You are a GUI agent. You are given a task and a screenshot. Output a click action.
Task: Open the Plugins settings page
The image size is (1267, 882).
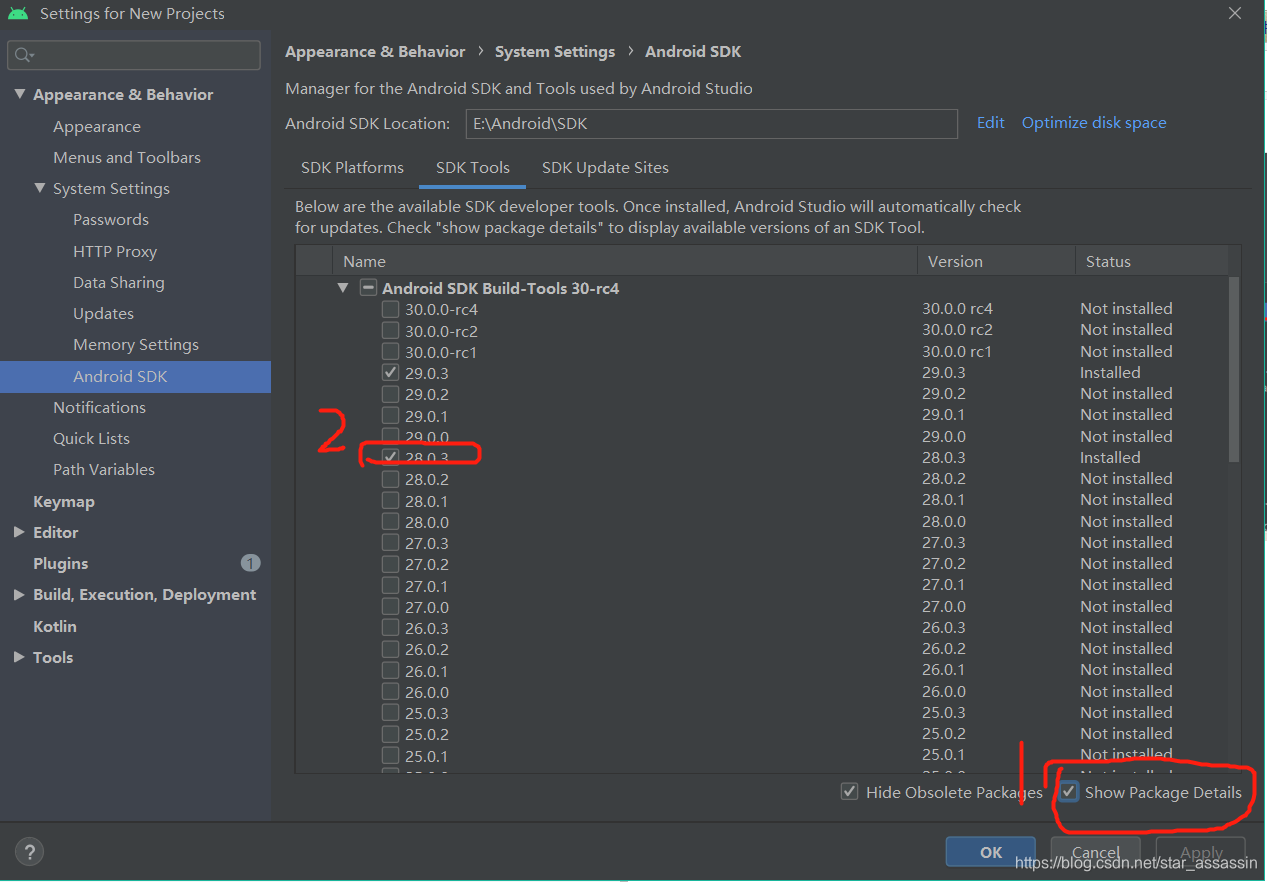61,563
